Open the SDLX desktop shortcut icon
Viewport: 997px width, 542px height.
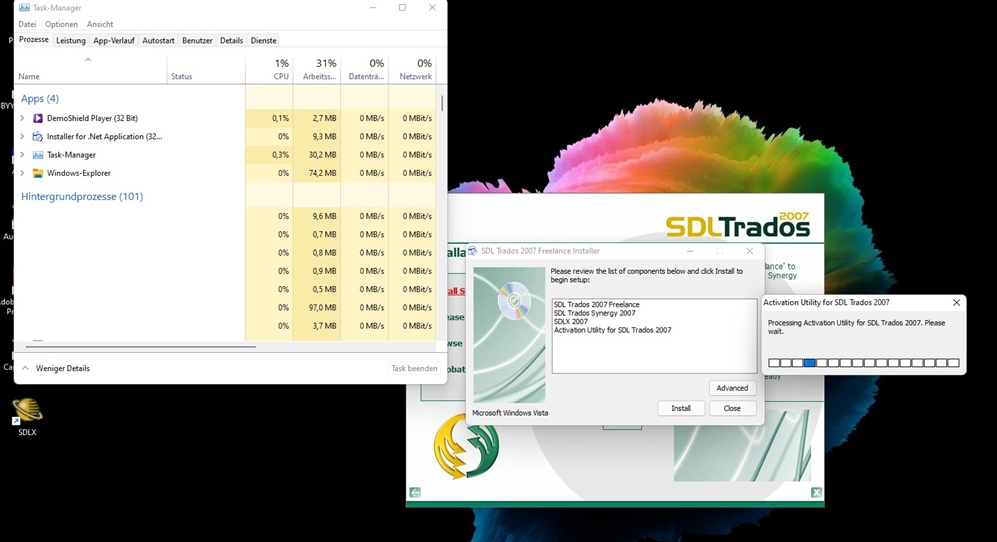point(27,411)
